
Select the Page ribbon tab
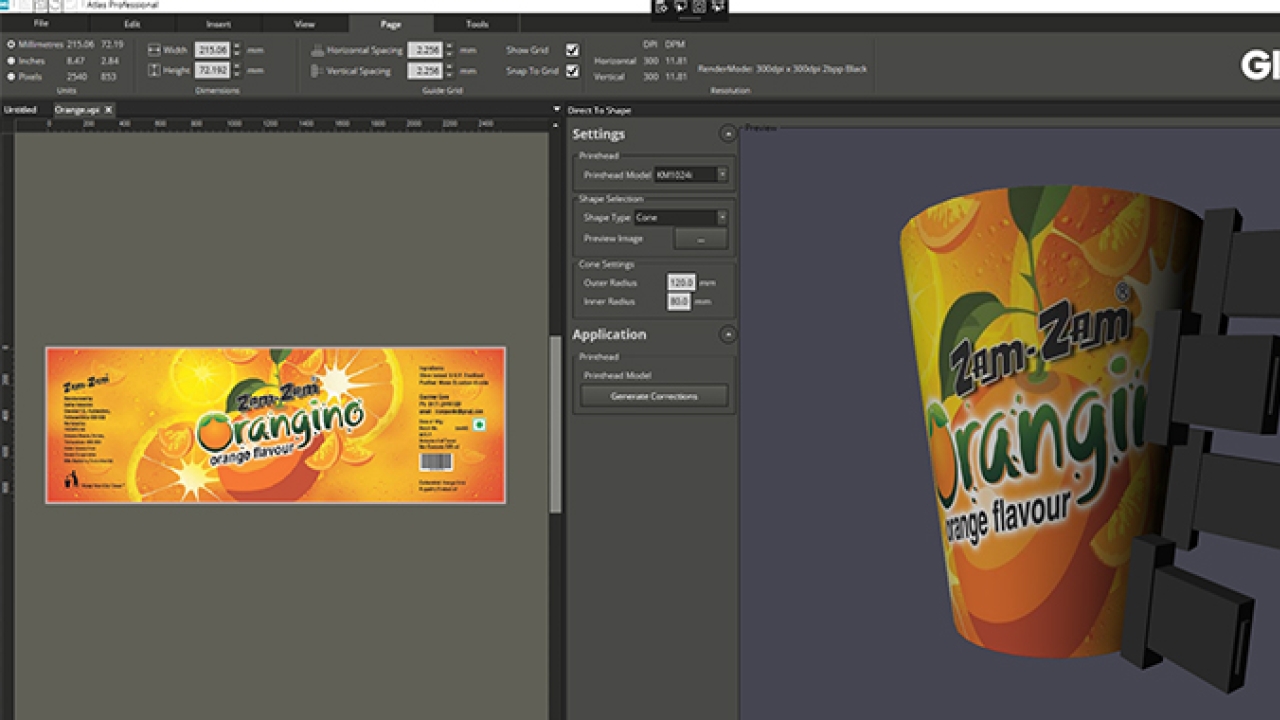click(x=391, y=23)
